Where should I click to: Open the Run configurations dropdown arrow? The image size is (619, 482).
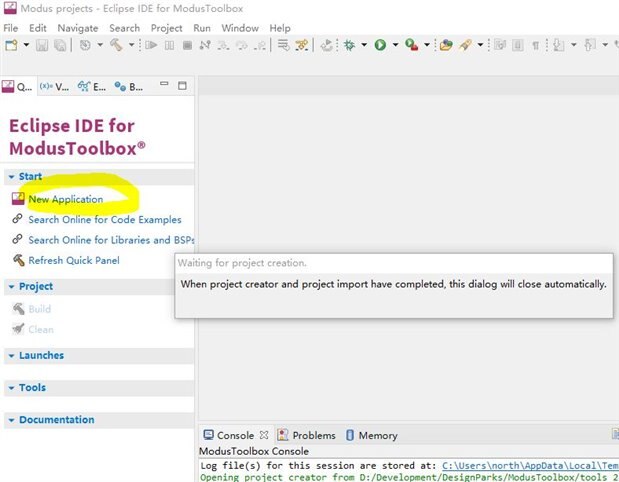coord(395,45)
